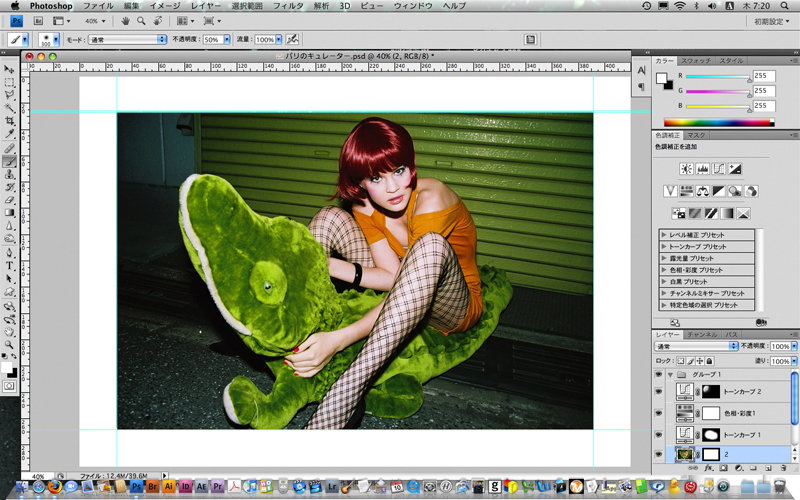Switch to the マスク tab
This screenshot has width=800, height=500.
point(696,135)
